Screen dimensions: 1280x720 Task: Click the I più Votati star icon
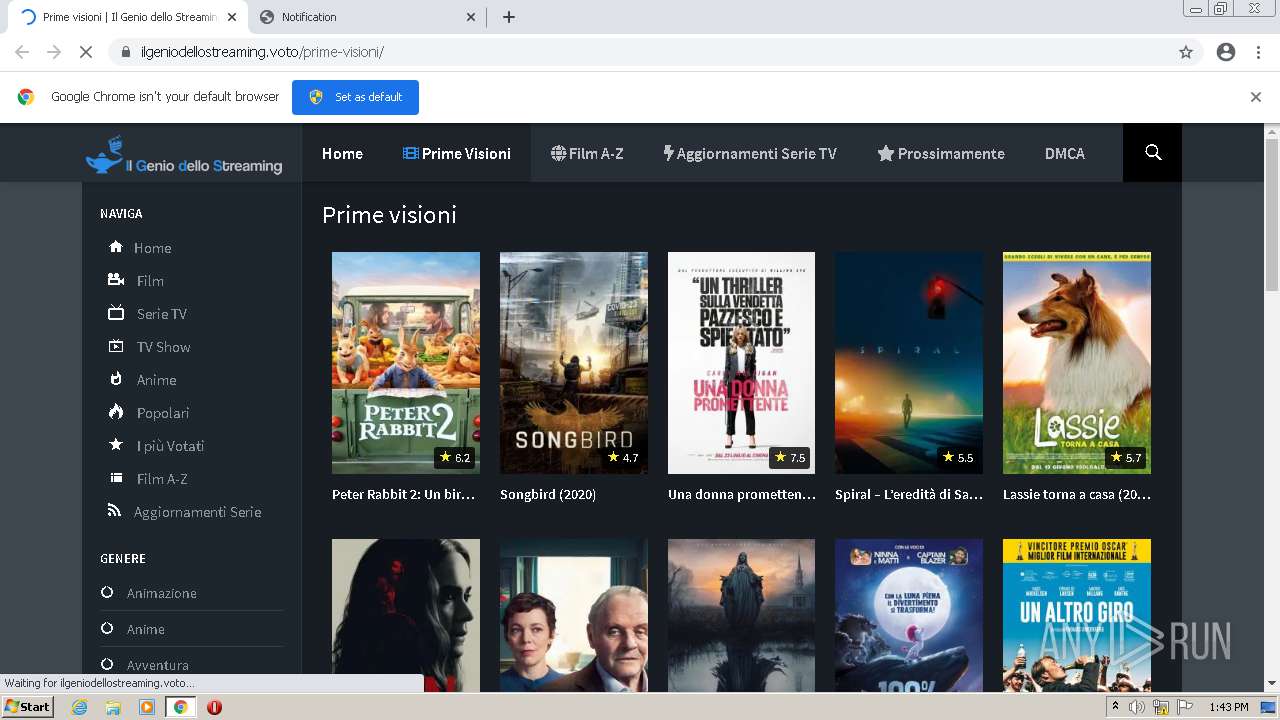[x=116, y=445]
